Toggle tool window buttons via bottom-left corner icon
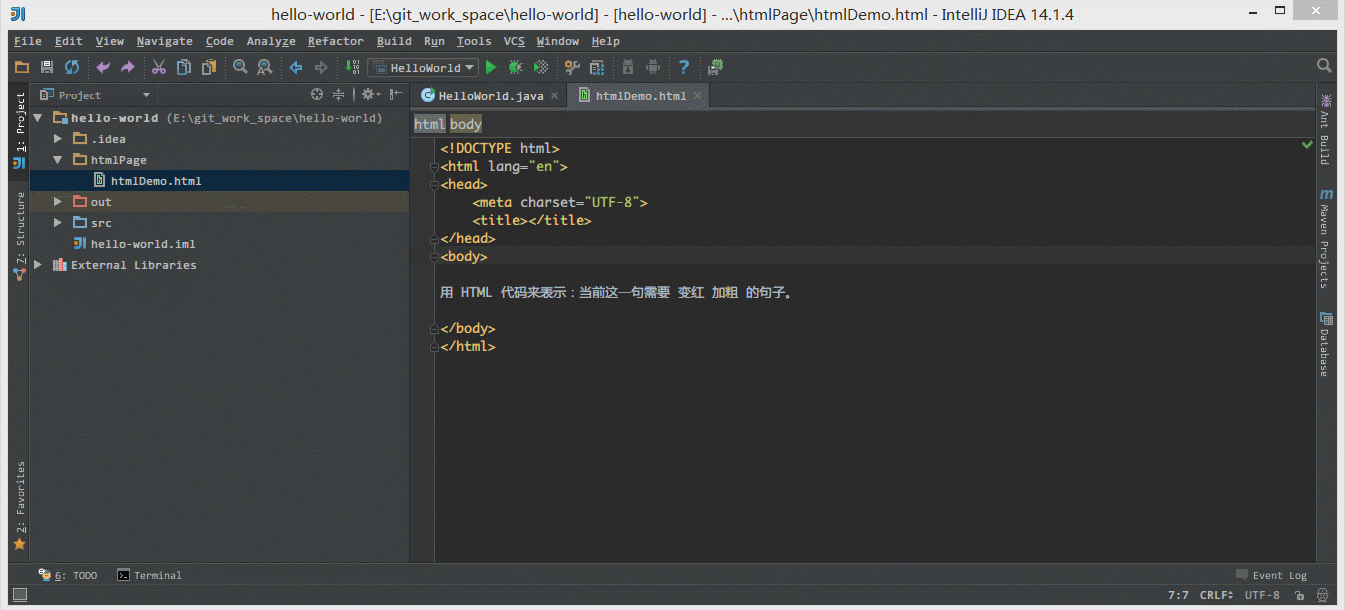Viewport: 1345px width, 610px height. 19,595
